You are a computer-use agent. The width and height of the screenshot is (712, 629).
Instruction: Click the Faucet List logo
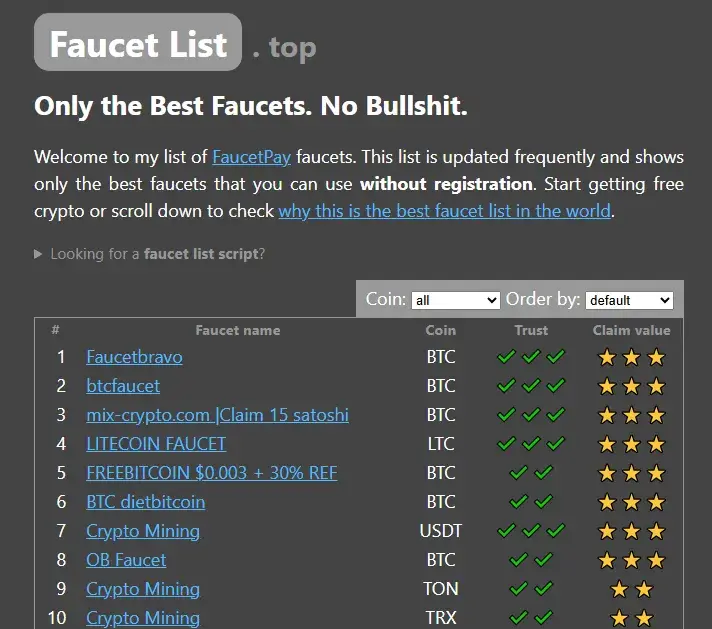click(x=138, y=42)
